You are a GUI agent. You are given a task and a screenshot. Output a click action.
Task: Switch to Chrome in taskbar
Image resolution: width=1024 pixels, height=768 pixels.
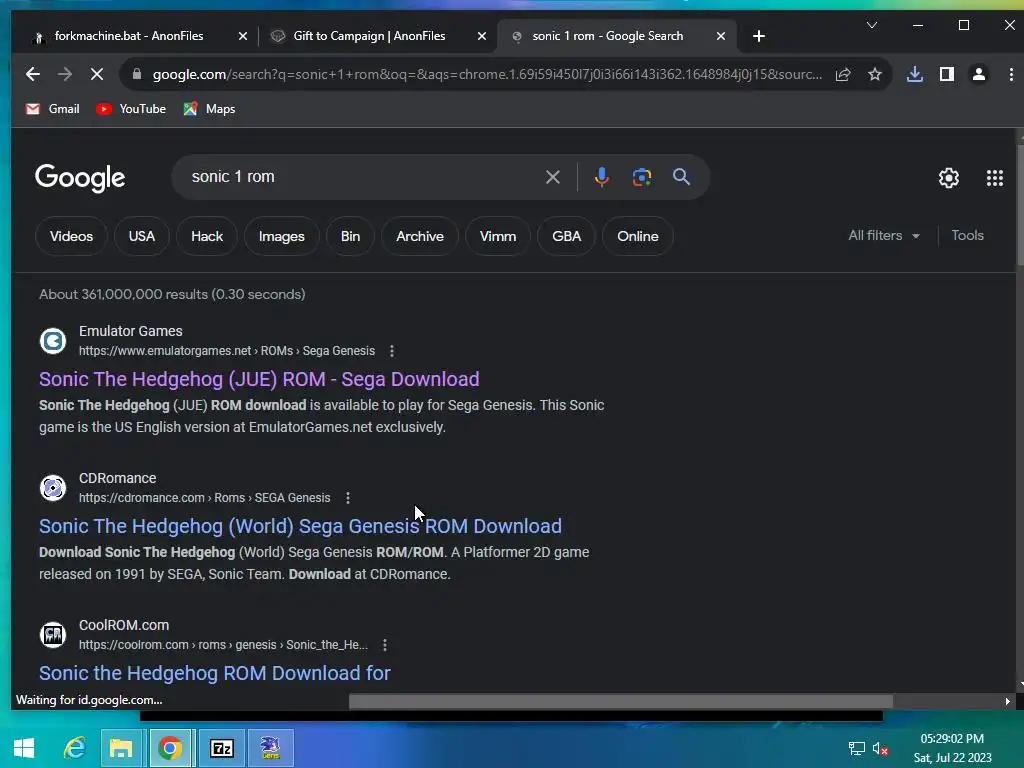[170, 748]
